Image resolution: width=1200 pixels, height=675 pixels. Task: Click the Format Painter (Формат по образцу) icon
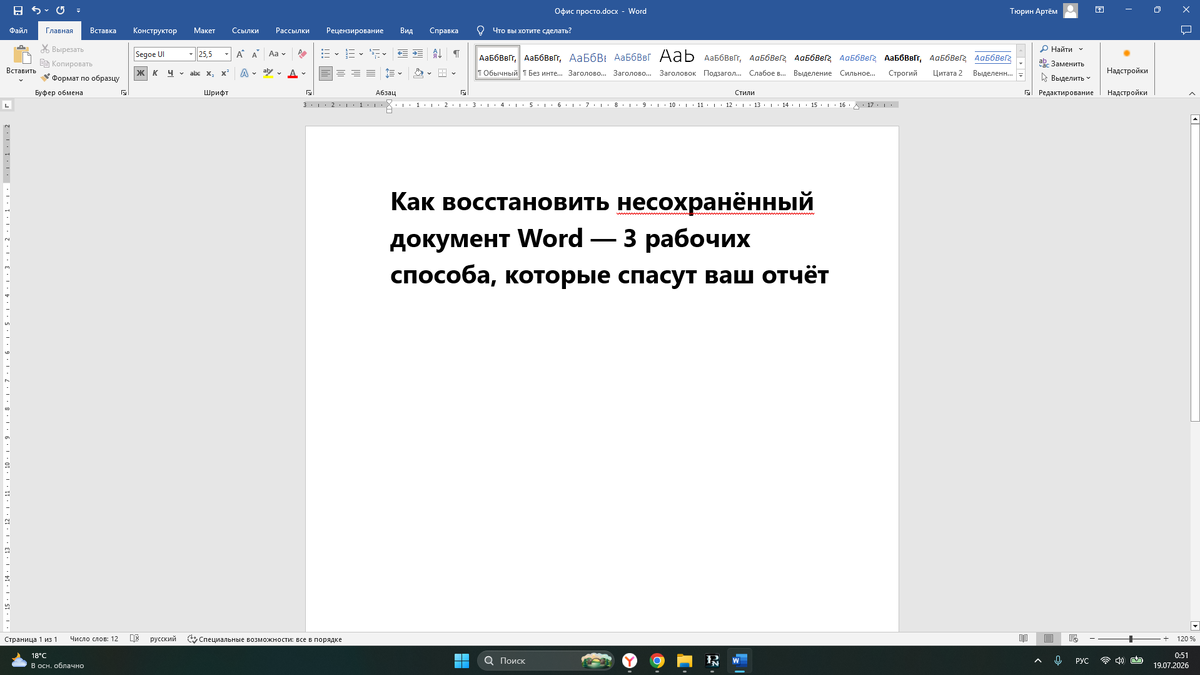[x=46, y=77]
